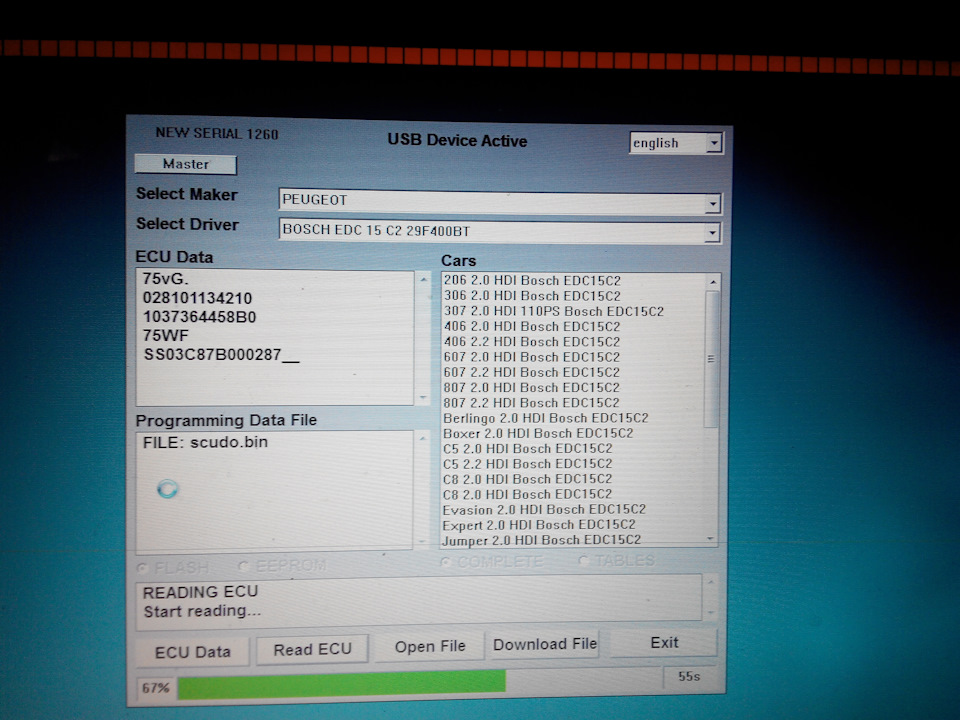Click the green reading progress bar

pyautogui.click(x=342, y=684)
